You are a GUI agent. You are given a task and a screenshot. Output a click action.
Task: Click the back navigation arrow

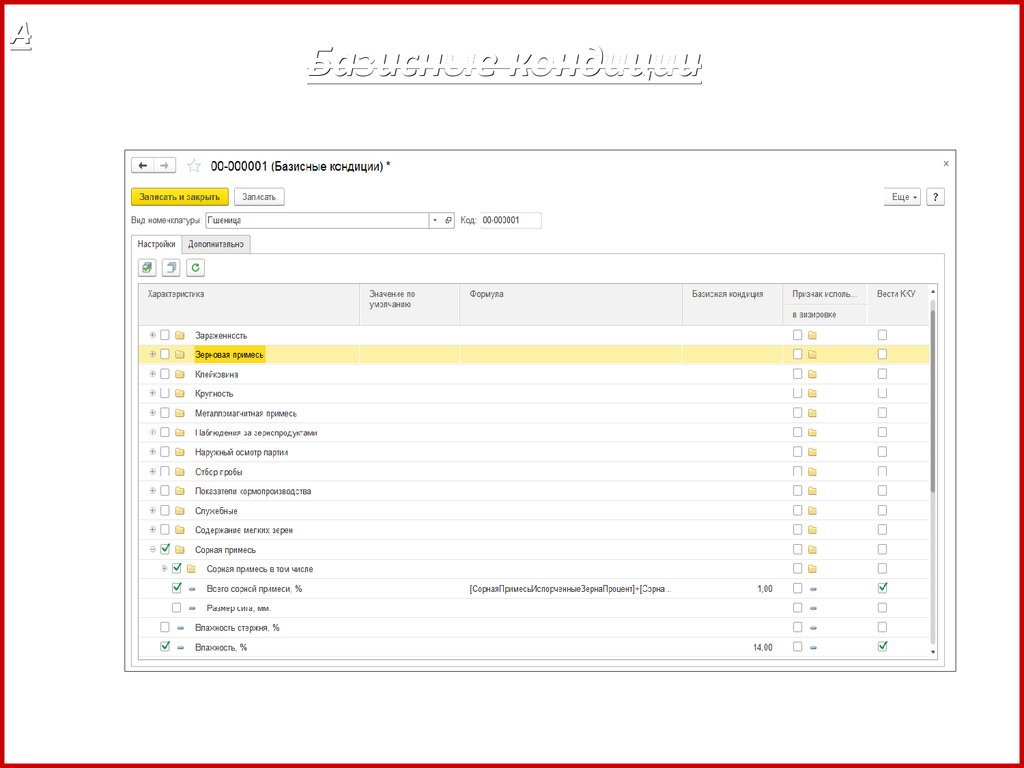click(x=143, y=166)
